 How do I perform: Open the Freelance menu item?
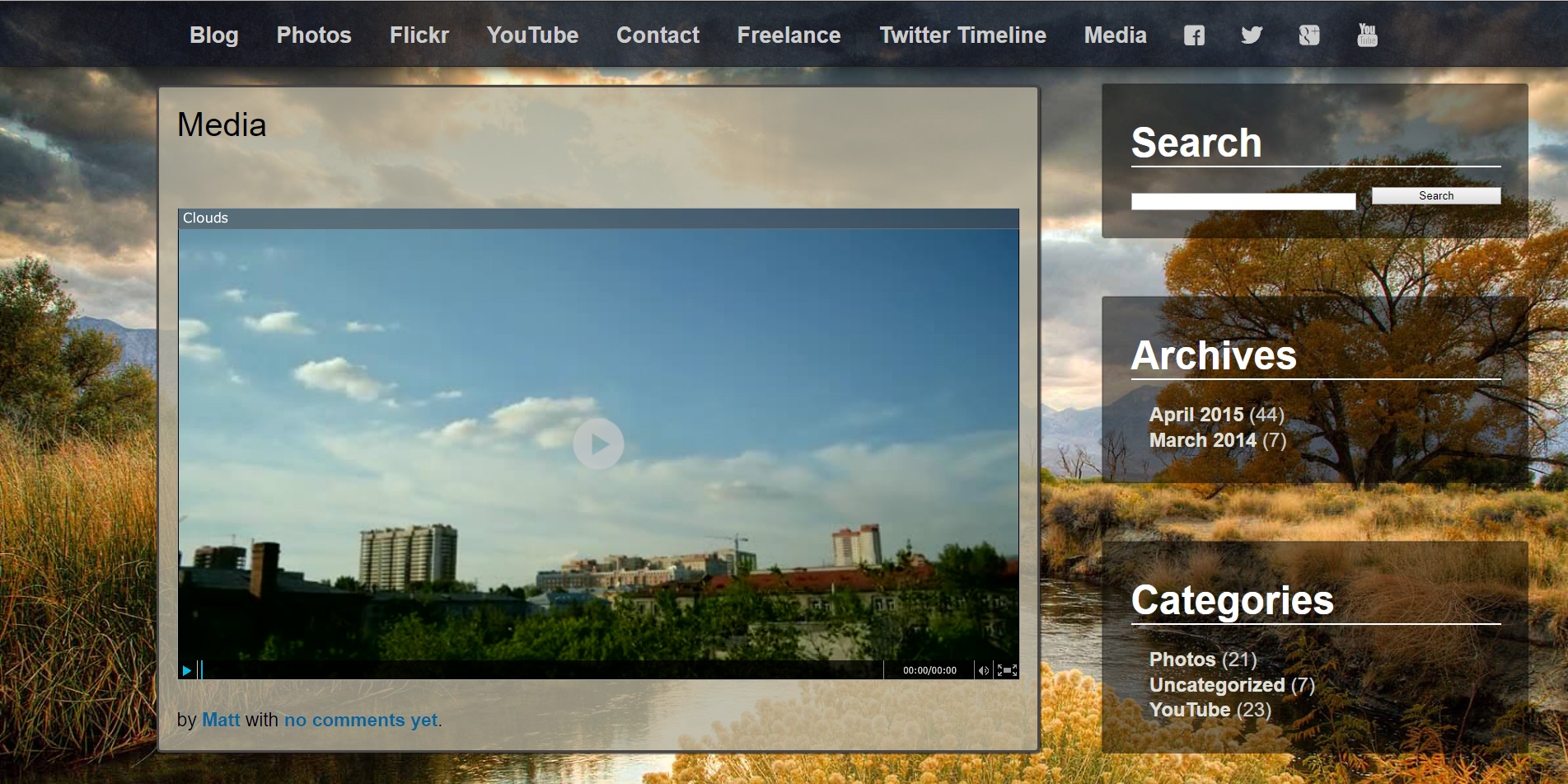click(789, 35)
